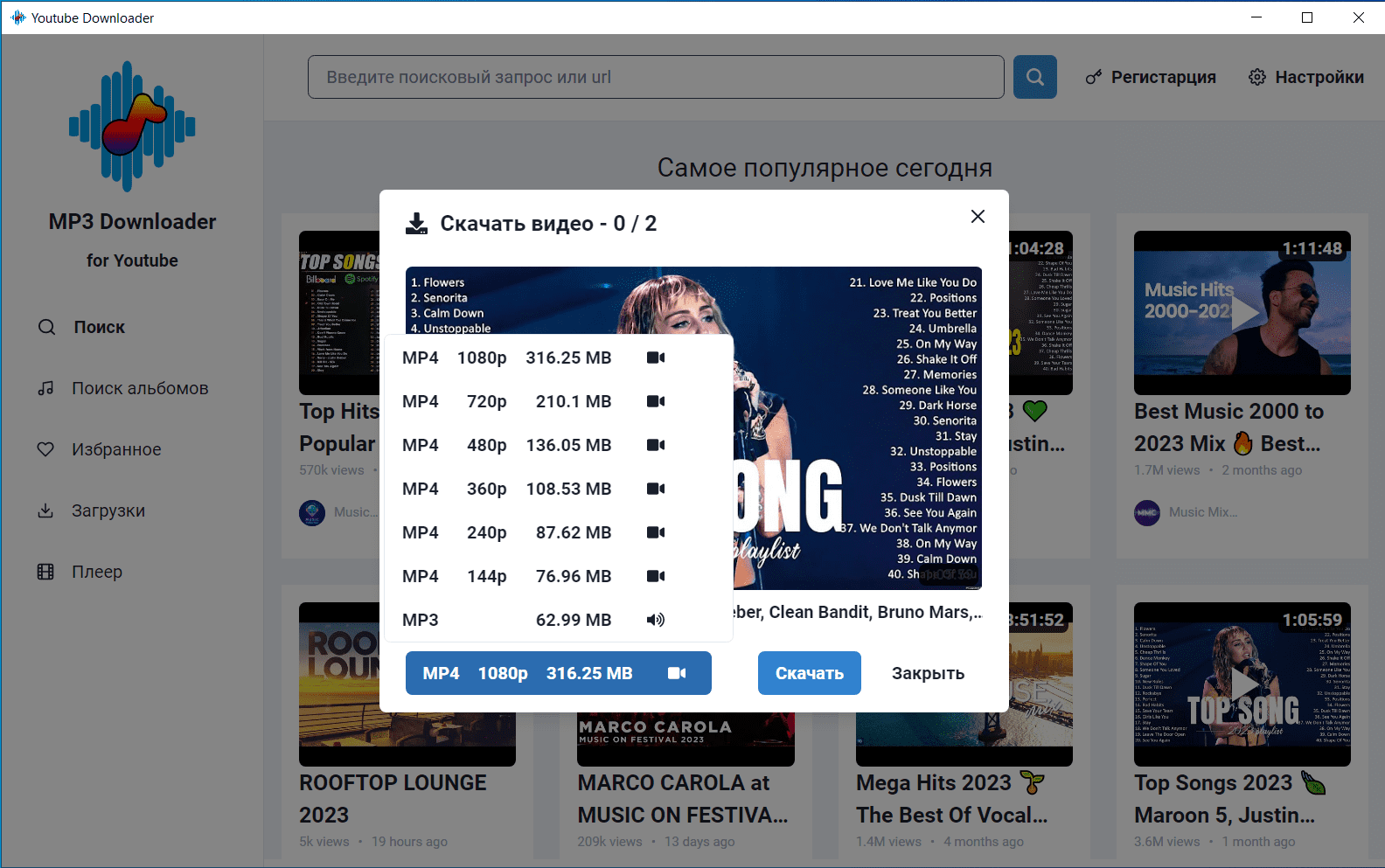This screenshot has height=868, width=1385.
Task: Click the camera icon in the 1080p list row
Action: click(x=656, y=358)
